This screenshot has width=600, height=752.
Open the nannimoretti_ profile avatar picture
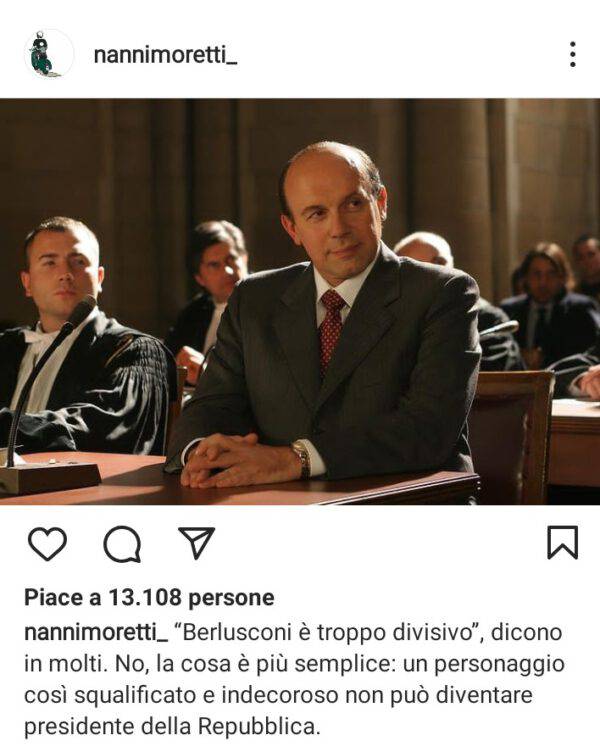coord(48,54)
